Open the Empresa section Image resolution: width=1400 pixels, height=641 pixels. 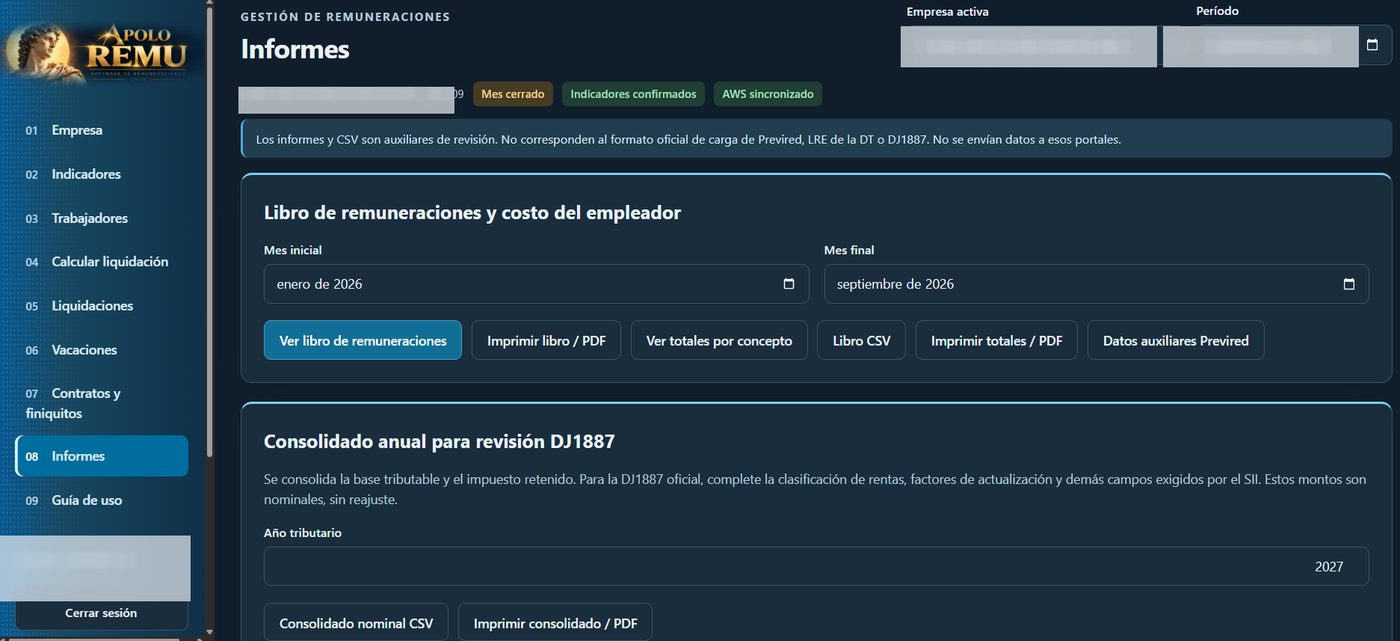pyautogui.click(x=101, y=130)
